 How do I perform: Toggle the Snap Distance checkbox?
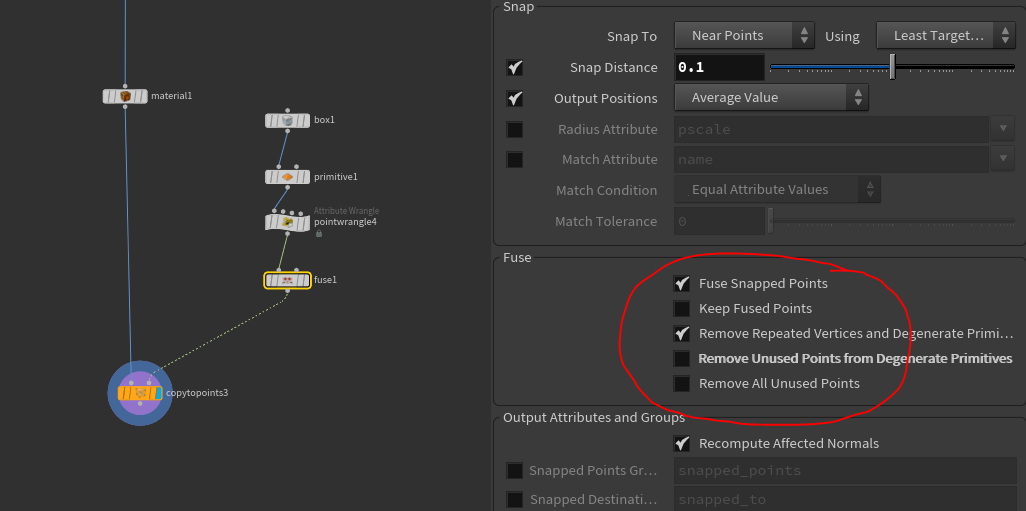tap(515, 68)
